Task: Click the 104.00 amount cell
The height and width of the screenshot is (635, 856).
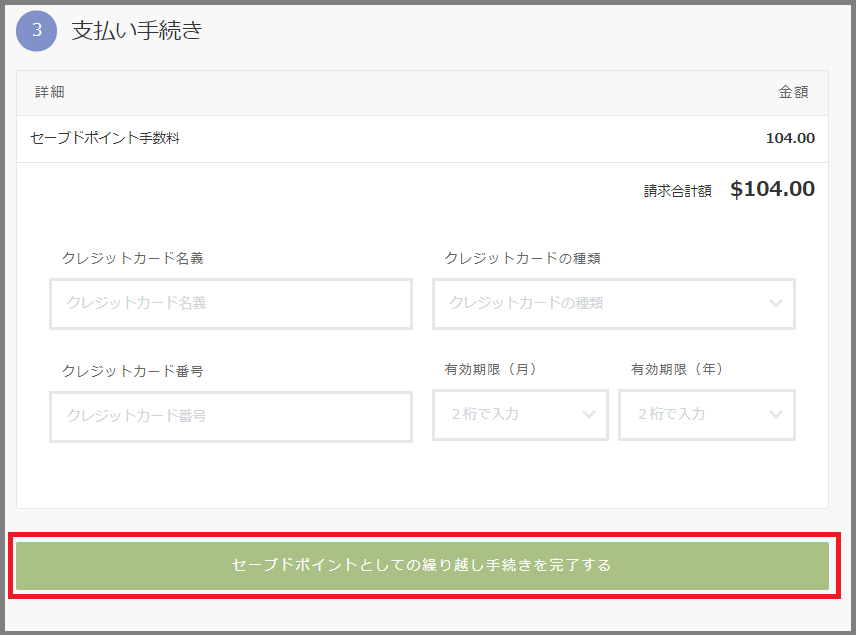Action: pyautogui.click(x=790, y=138)
